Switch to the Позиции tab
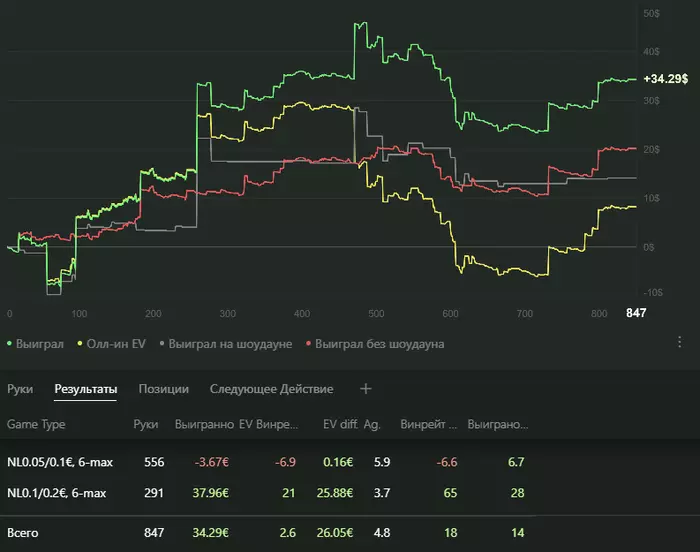 tap(163, 388)
